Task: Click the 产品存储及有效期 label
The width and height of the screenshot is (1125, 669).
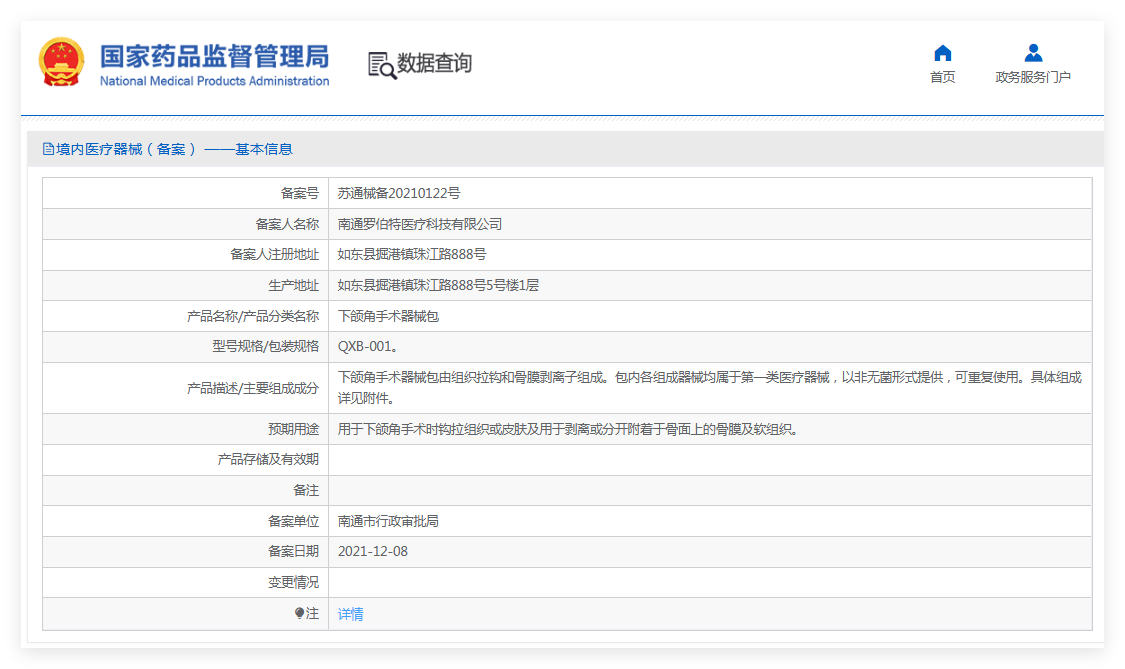Action: [x=268, y=459]
